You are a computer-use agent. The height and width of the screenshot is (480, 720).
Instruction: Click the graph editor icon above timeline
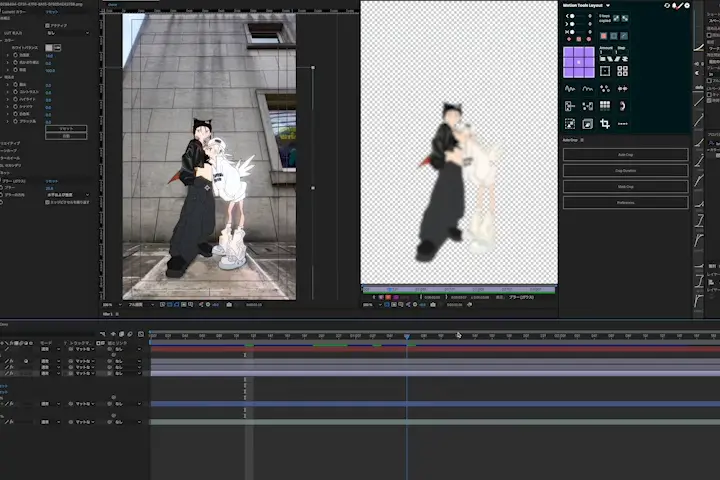tap(141, 334)
